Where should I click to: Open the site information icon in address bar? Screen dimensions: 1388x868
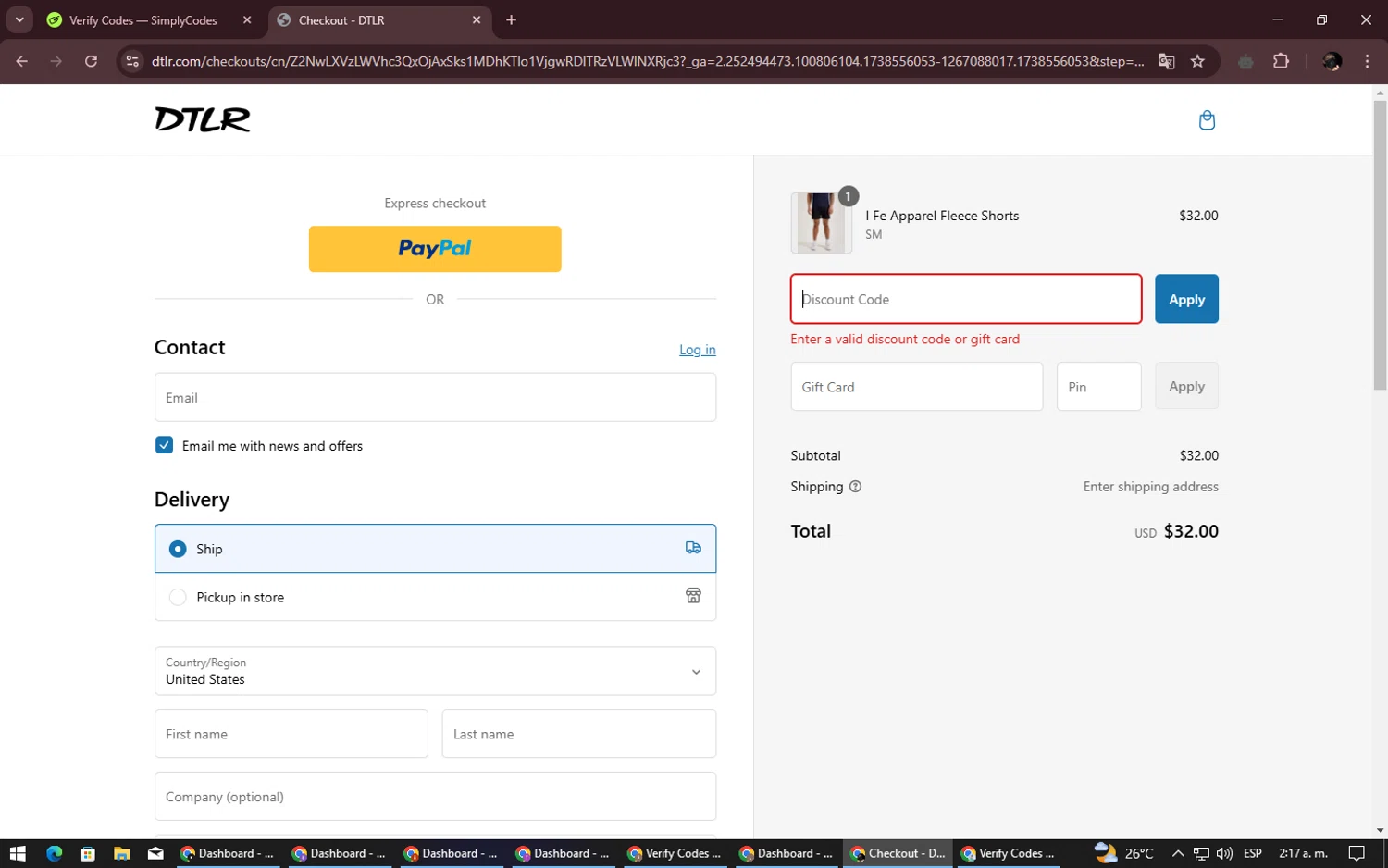[x=132, y=61]
